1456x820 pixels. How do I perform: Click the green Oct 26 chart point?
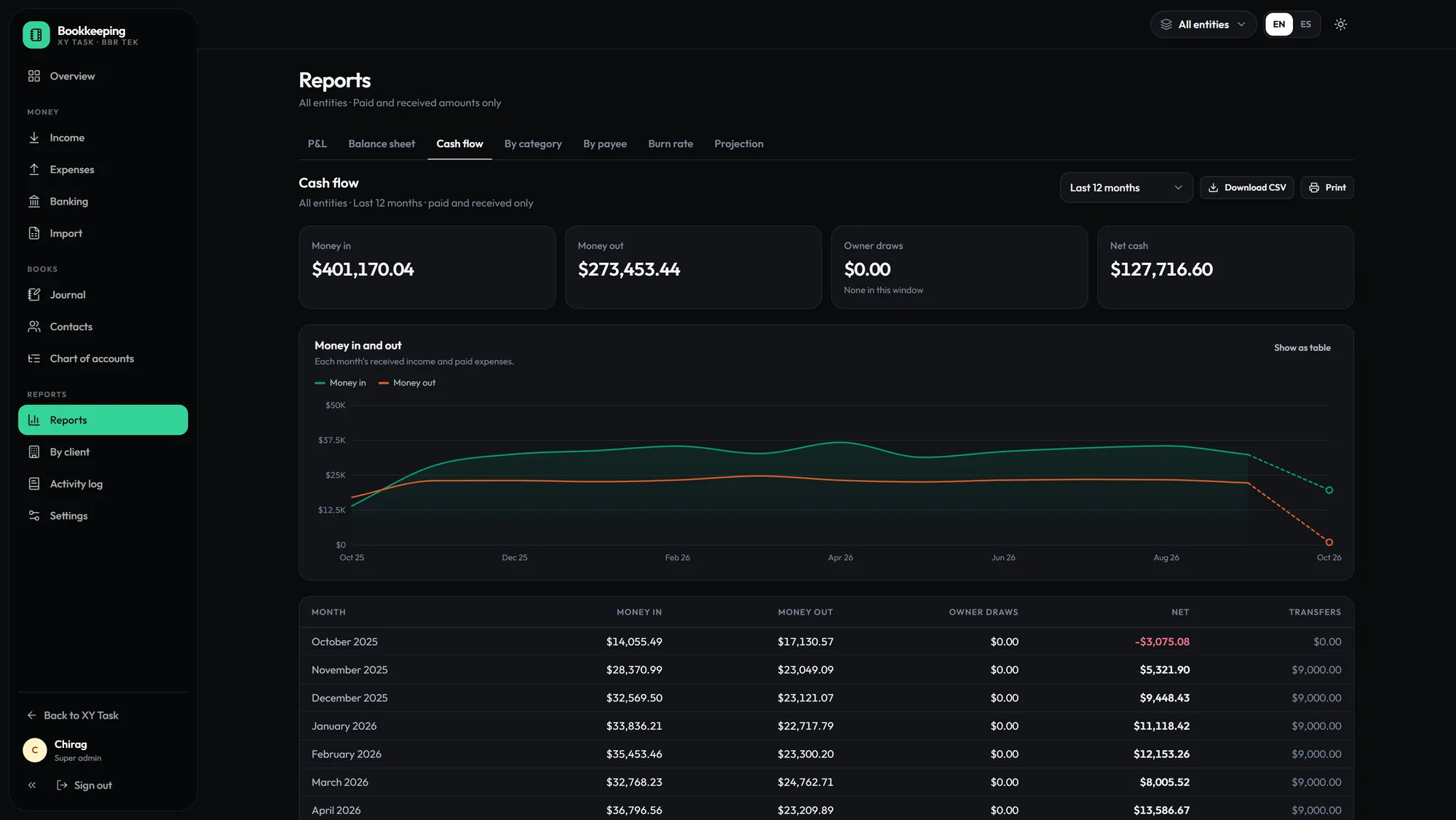pyautogui.click(x=1329, y=490)
